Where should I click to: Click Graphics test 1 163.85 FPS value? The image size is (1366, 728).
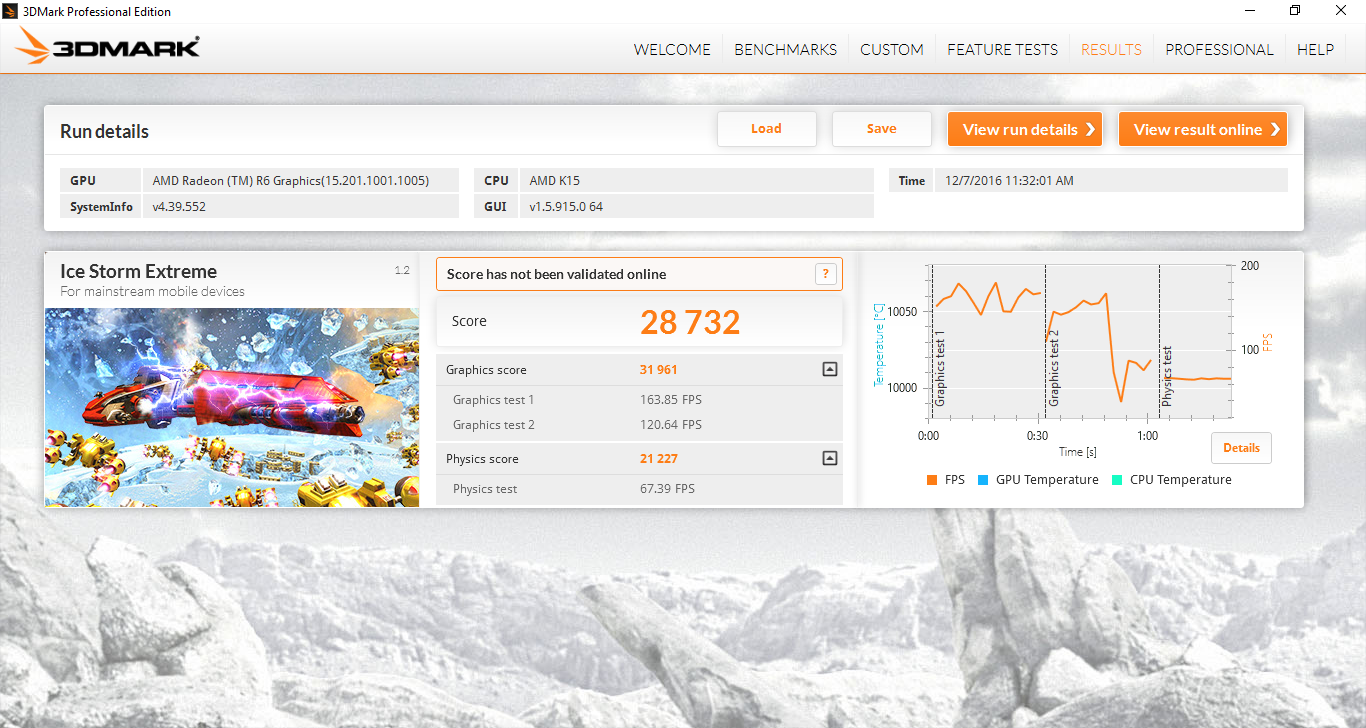tap(671, 400)
